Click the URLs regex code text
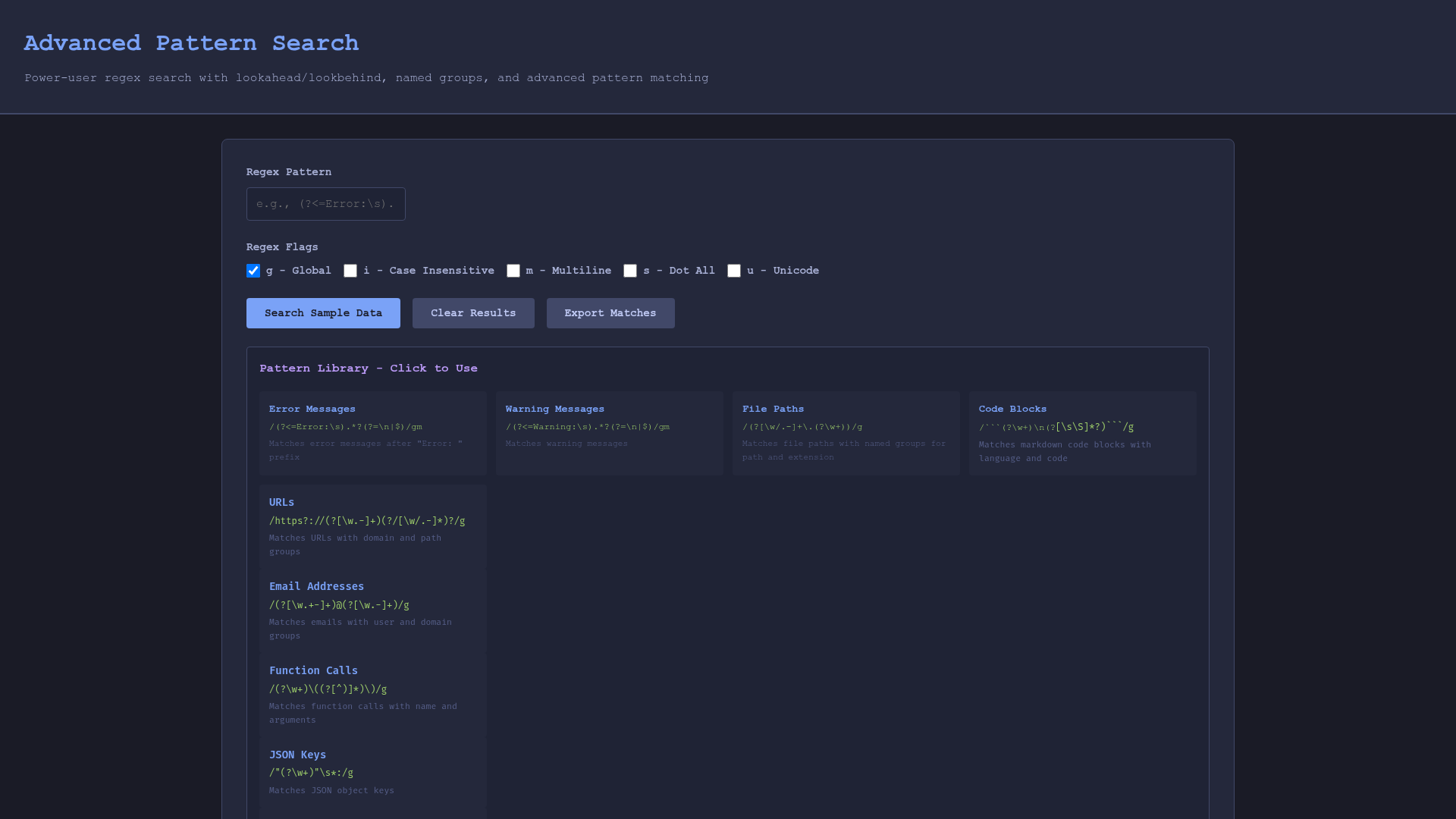 pos(367,521)
